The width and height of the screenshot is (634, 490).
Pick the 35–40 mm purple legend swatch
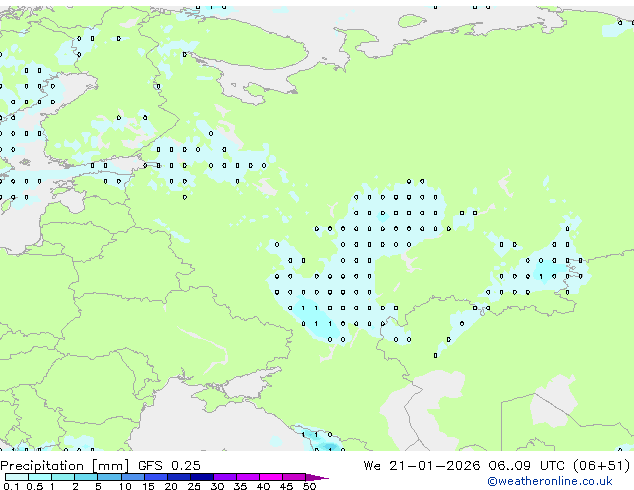click(x=248, y=477)
